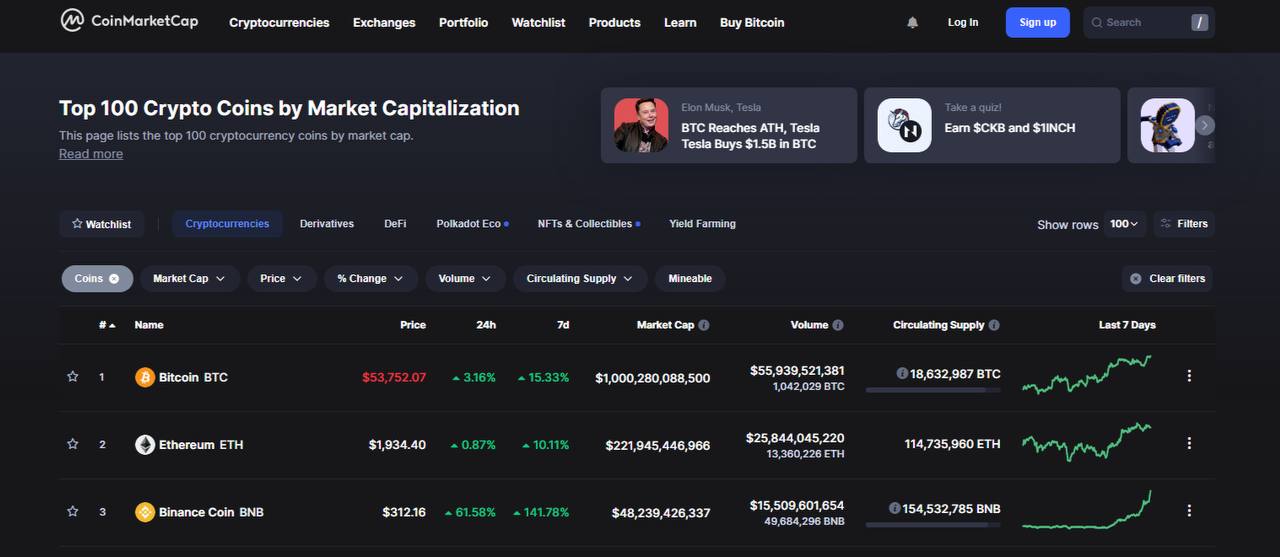Open the Filters button
This screenshot has width=1280, height=557.
(x=1183, y=224)
